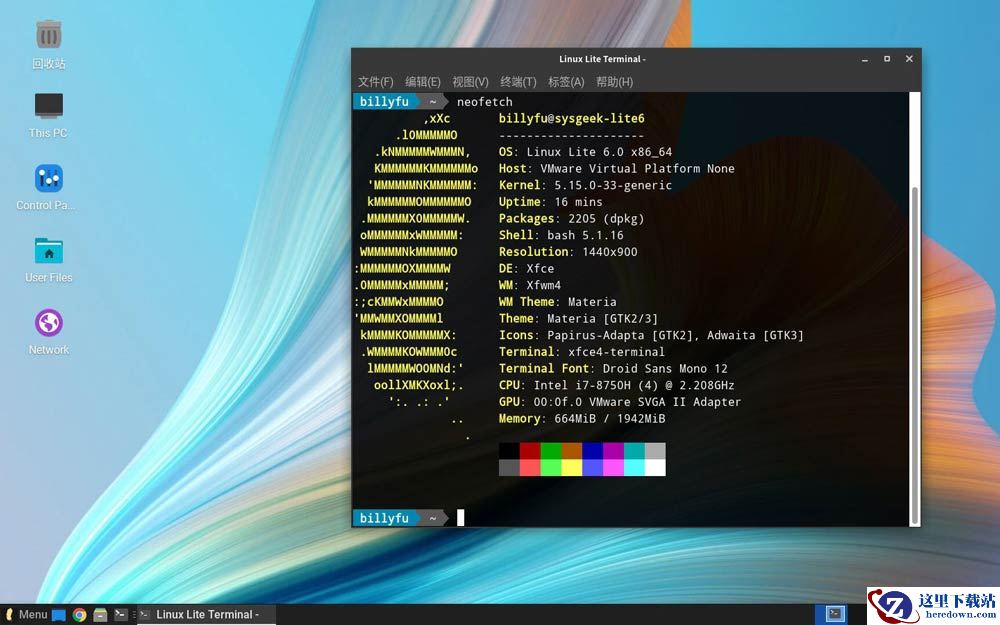Viewport: 1000px width, 625px height.
Task: Open the 终端(T) menu
Action: 518,82
